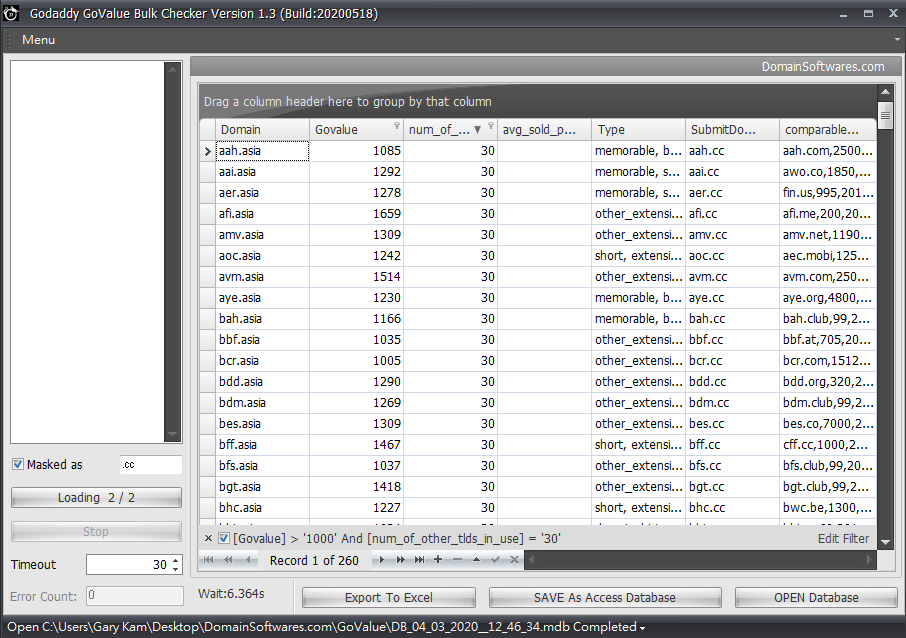This screenshot has width=906, height=638.
Task: Click the filter expression text
Action: tap(397, 539)
